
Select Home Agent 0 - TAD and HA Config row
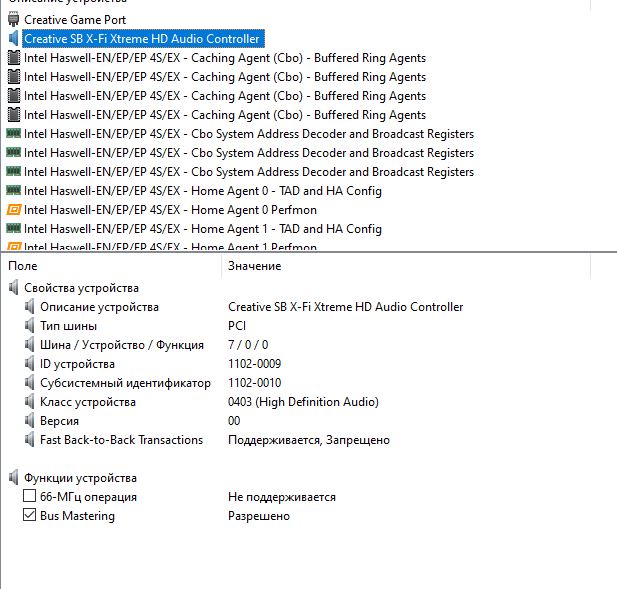[203, 191]
